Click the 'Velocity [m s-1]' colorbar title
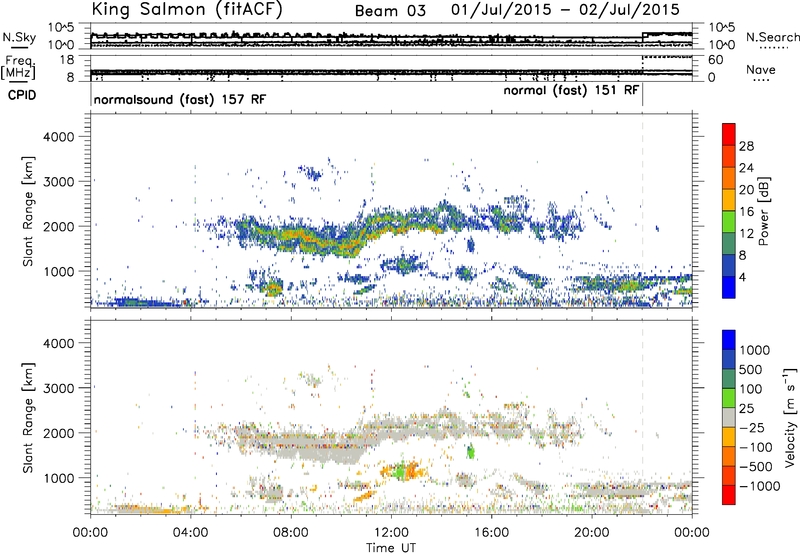 click(790, 418)
